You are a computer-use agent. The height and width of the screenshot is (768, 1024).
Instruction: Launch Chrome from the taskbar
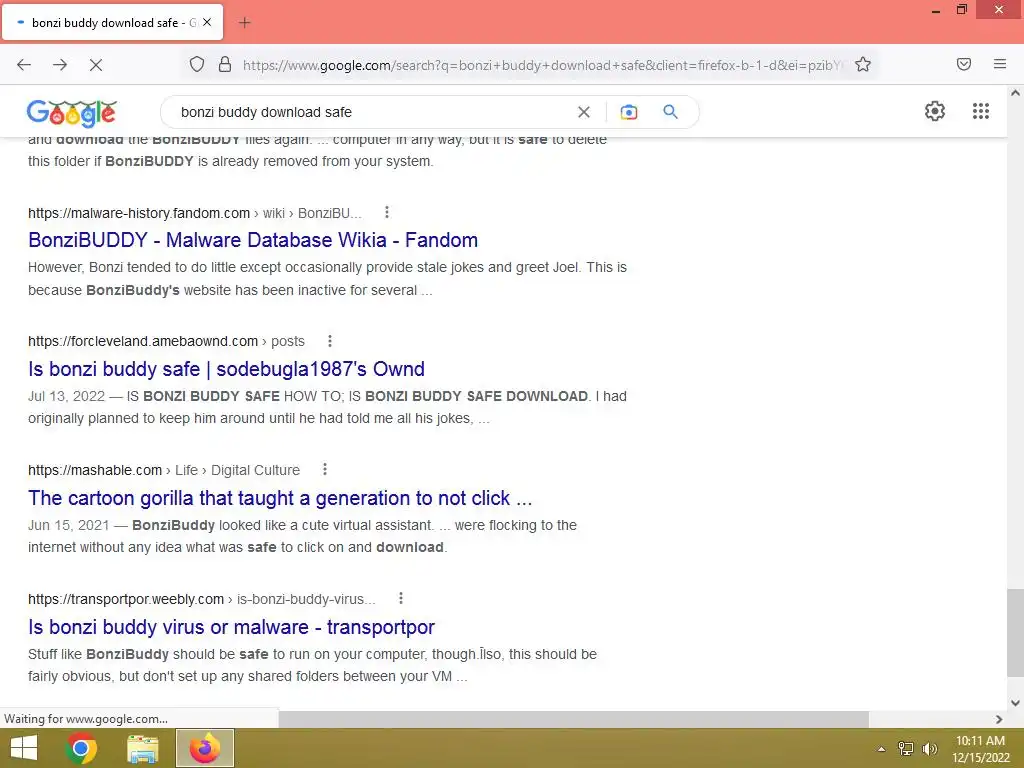tap(81, 748)
